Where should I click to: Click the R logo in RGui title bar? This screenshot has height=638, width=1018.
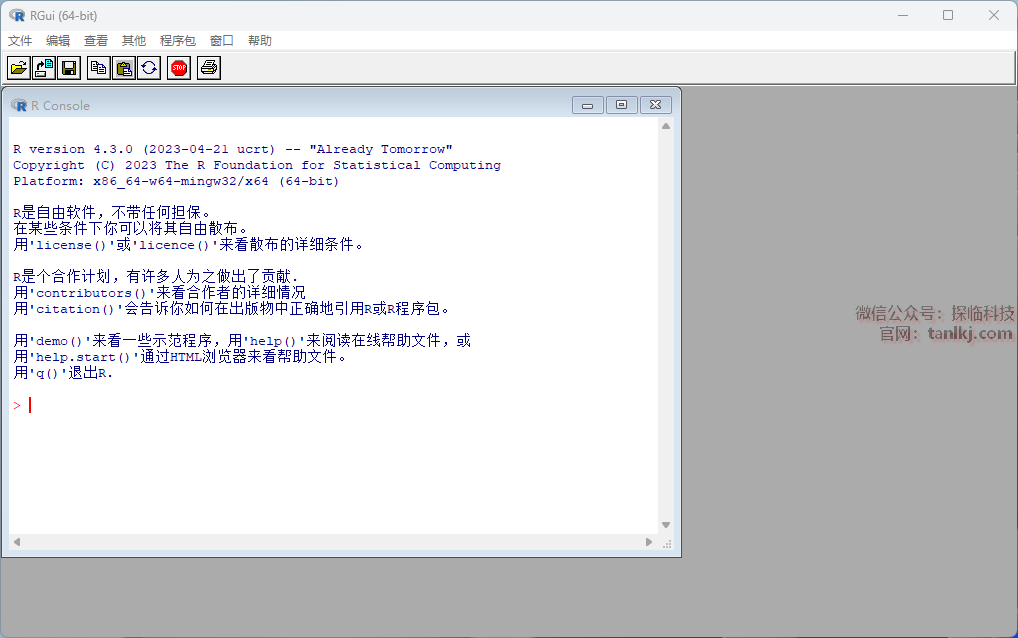click(x=17, y=15)
